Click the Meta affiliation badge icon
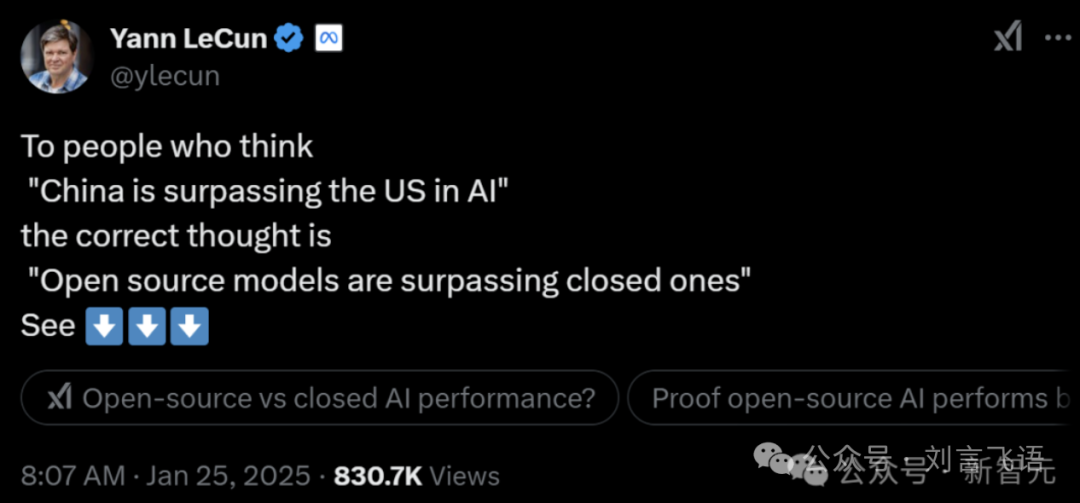 tap(329, 40)
